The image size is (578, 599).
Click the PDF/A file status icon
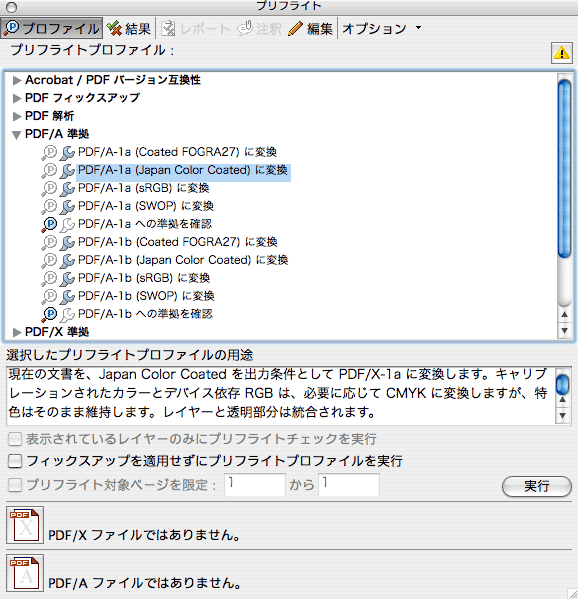(x=25, y=573)
